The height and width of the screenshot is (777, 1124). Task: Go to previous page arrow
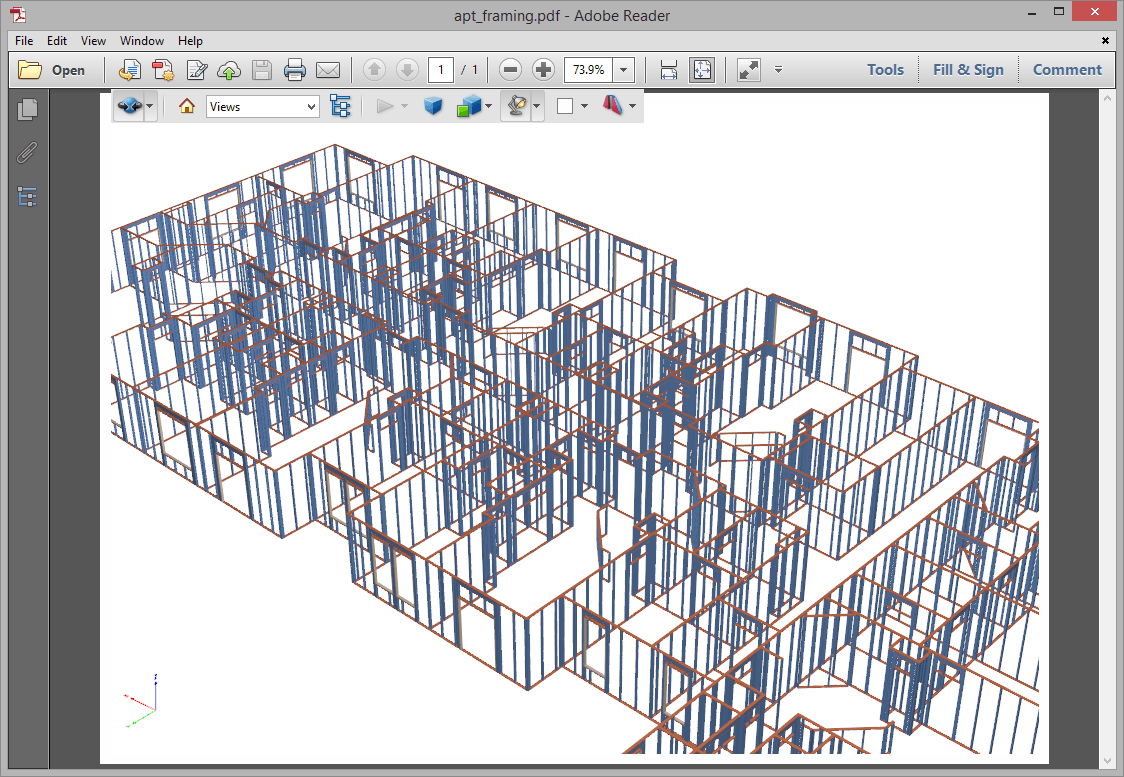point(374,70)
